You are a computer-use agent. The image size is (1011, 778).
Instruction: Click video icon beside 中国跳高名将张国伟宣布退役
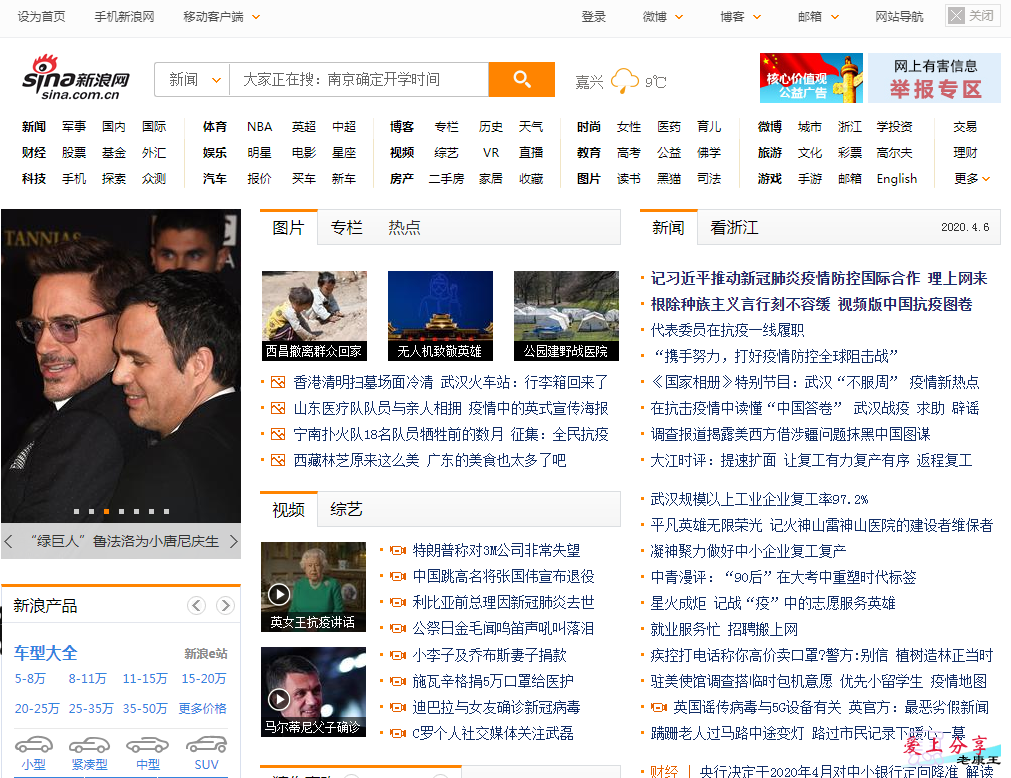click(398, 576)
